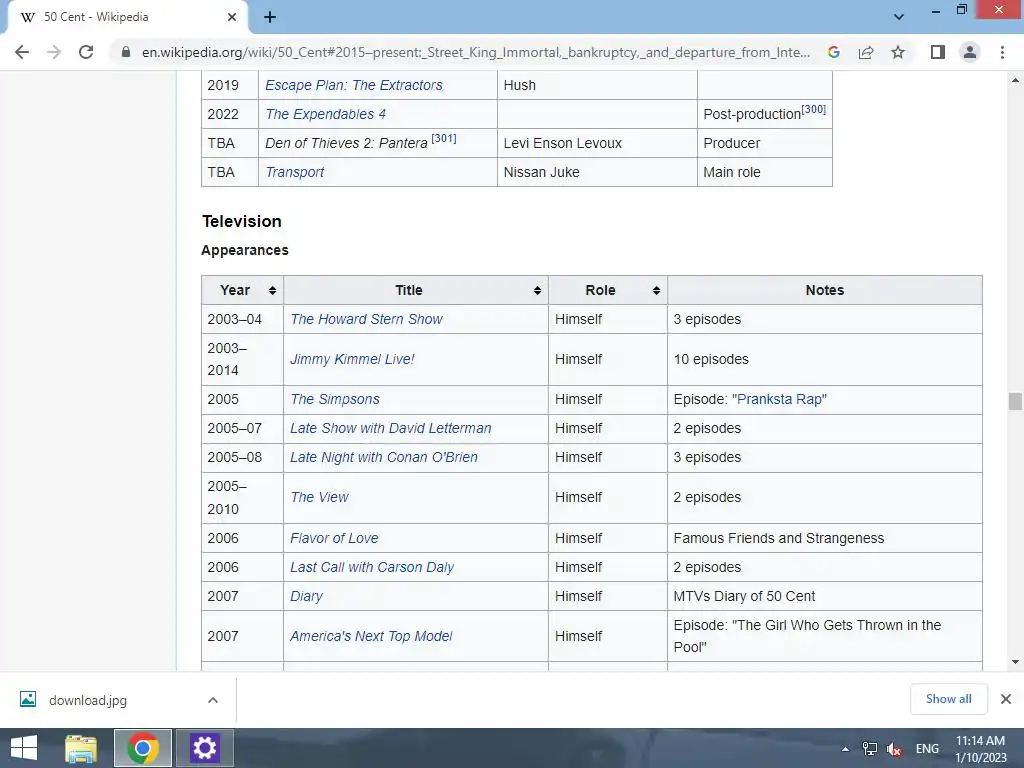Click the browser back arrow
1024x768 pixels.
[x=22, y=52]
